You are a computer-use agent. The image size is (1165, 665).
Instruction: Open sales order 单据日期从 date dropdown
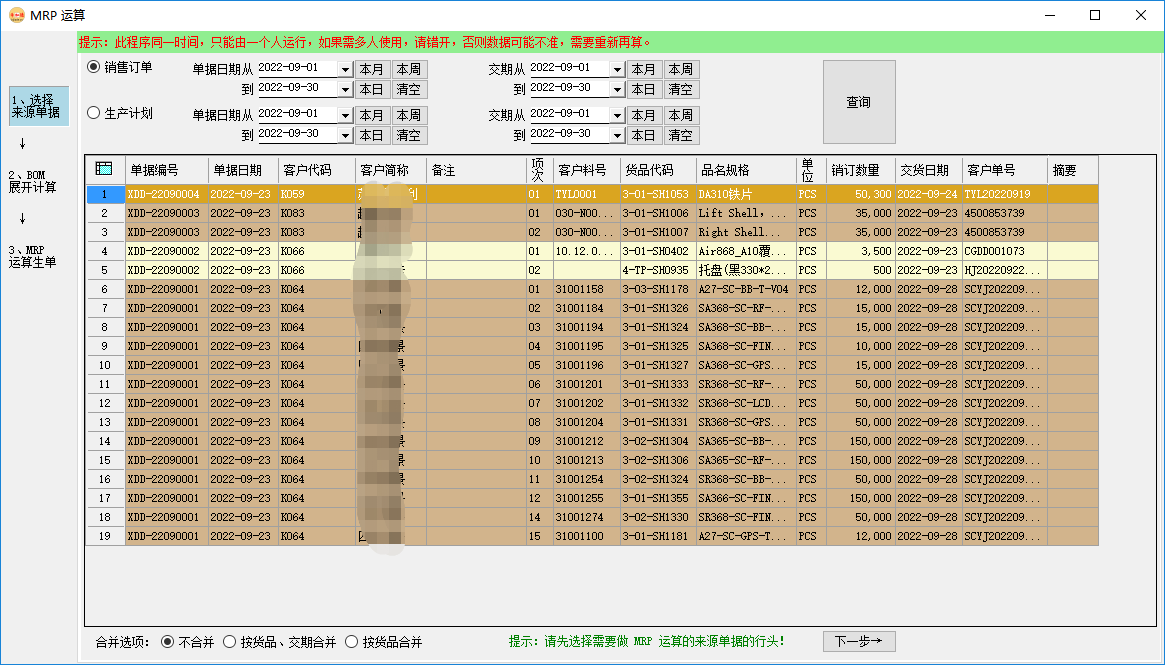tap(345, 70)
